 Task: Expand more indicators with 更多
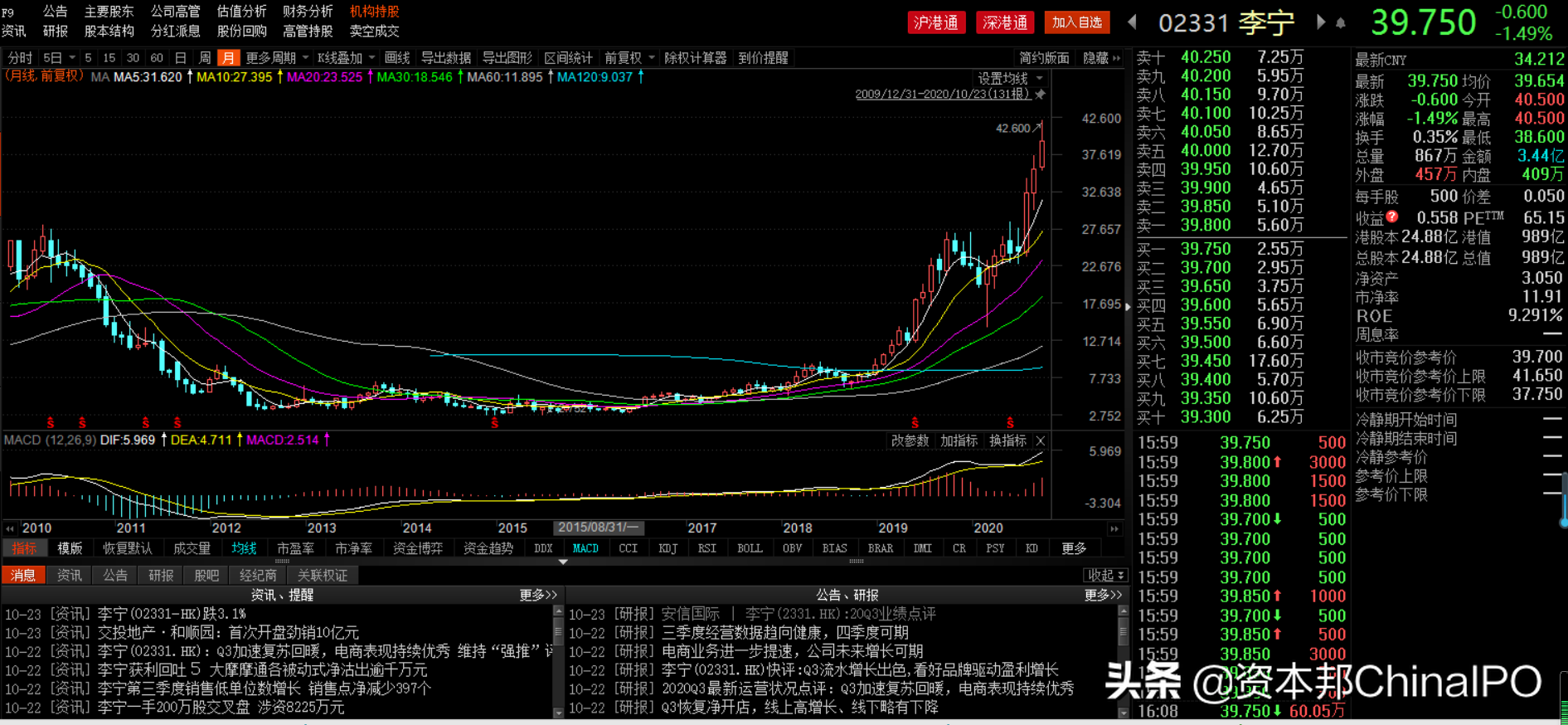pyautogui.click(x=1074, y=548)
